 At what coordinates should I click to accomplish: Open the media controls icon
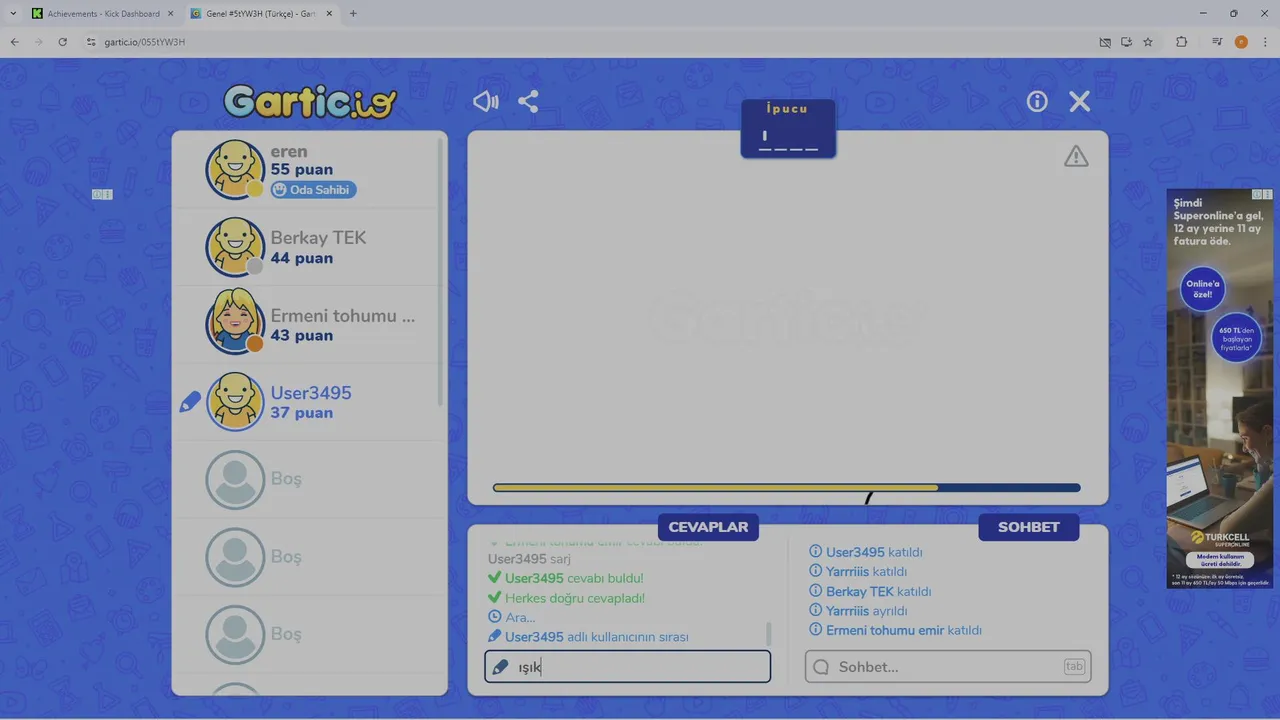(x=1217, y=42)
